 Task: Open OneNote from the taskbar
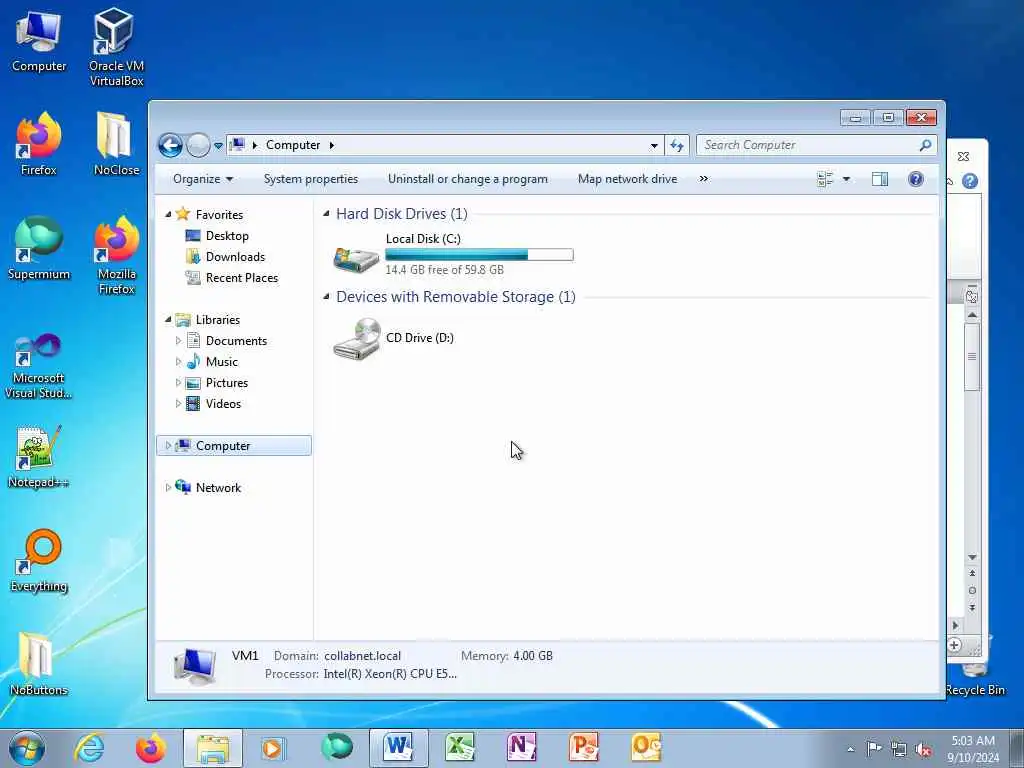click(522, 748)
